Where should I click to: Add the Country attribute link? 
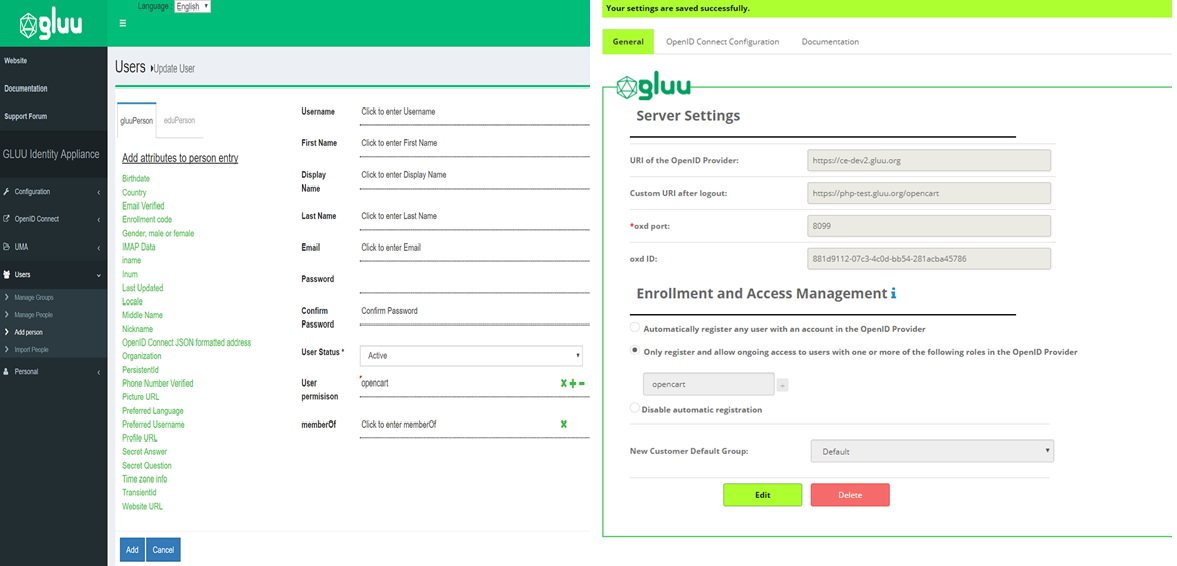click(x=134, y=193)
